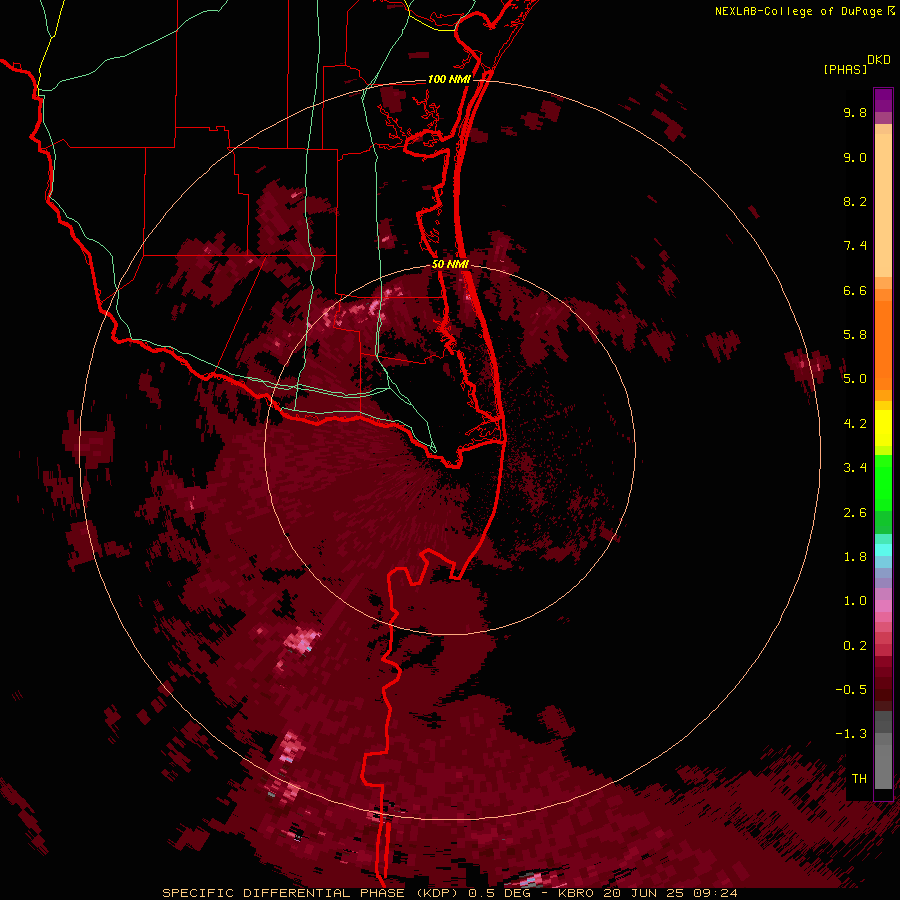This screenshot has width=900, height=900.
Task: Click the SPECIFIC DIFFERENTIAL PHASE (KDP) caption text
Action: point(313,893)
